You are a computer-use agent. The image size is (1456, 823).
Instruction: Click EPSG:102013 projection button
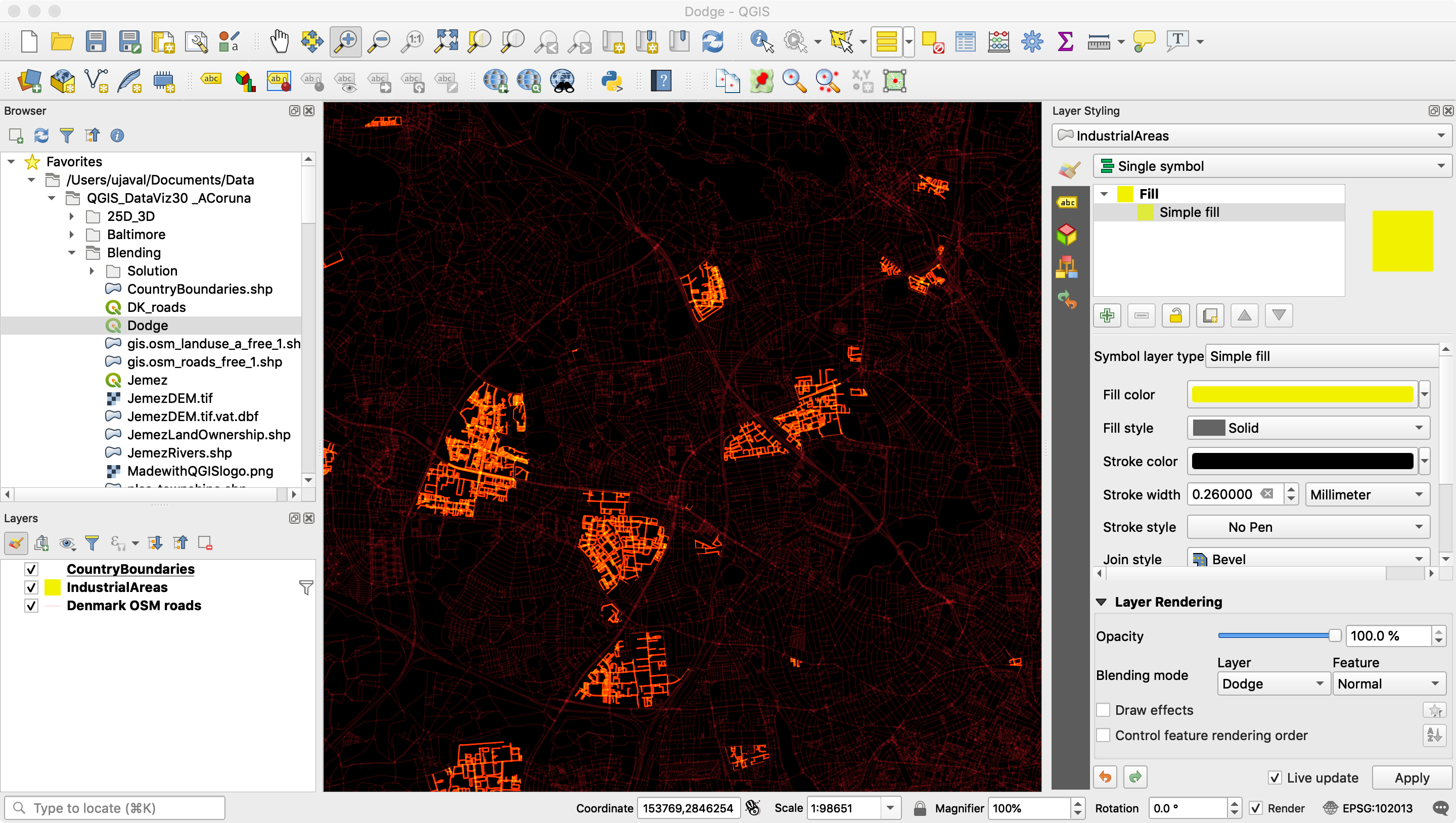click(x=1369, y=808)
